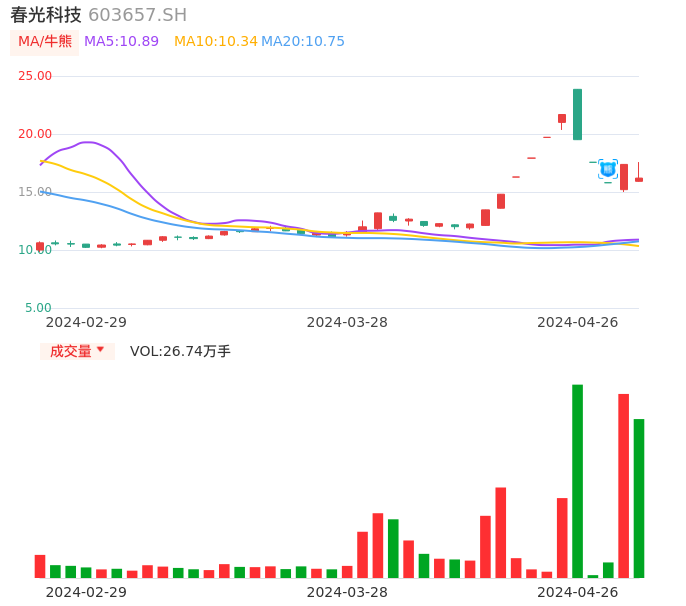Click the 20.00 price axis label
Viewport: 686px width, 606px height.
click(x=35, y=134)
